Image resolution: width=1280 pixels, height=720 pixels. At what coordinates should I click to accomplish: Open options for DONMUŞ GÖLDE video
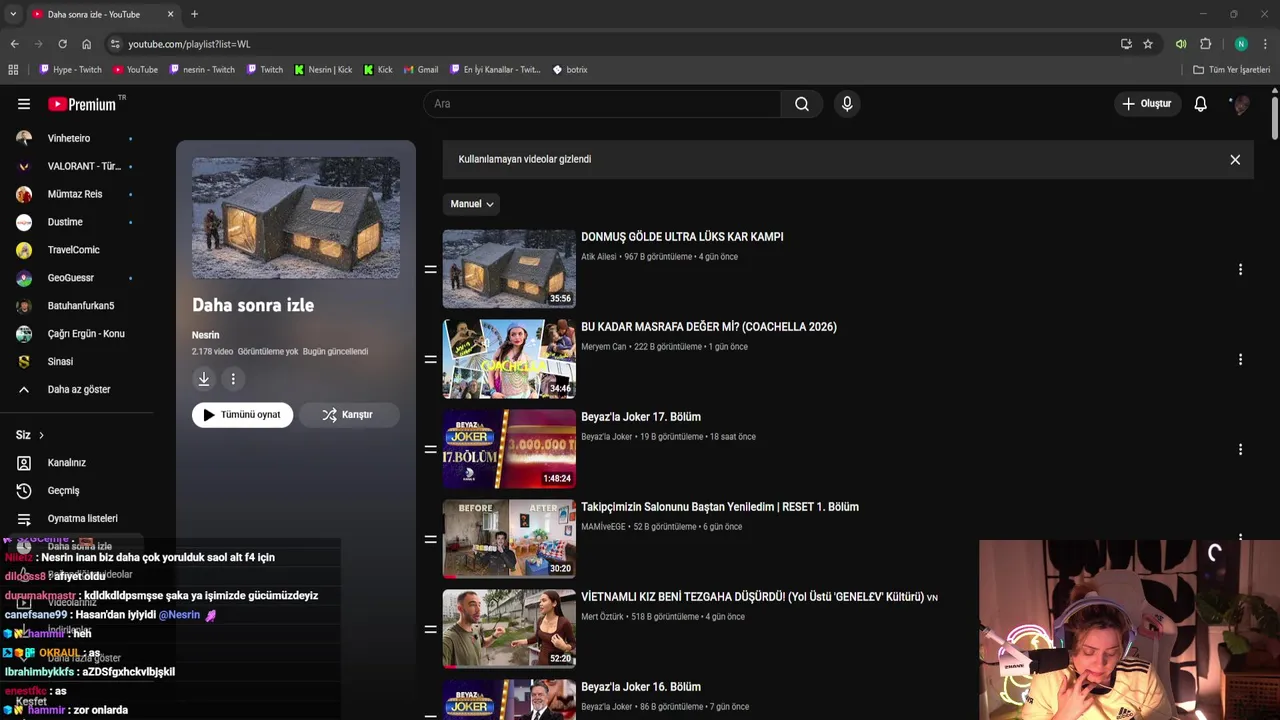tap(1240, 270)
